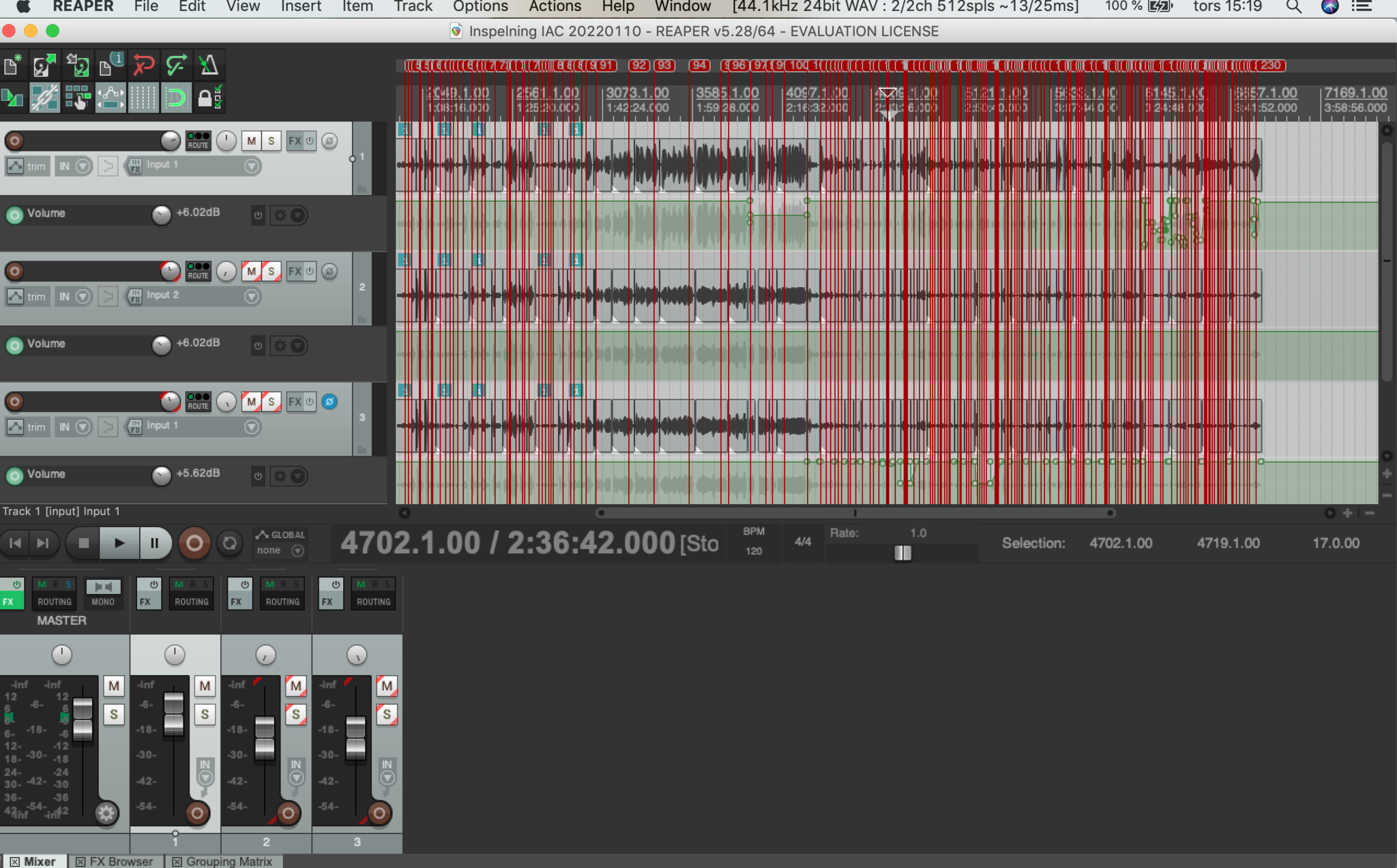Toggle the metronome icon in toolbar
The height and width of the screenshot is (868, 1397).
click(x=208, y=65)
